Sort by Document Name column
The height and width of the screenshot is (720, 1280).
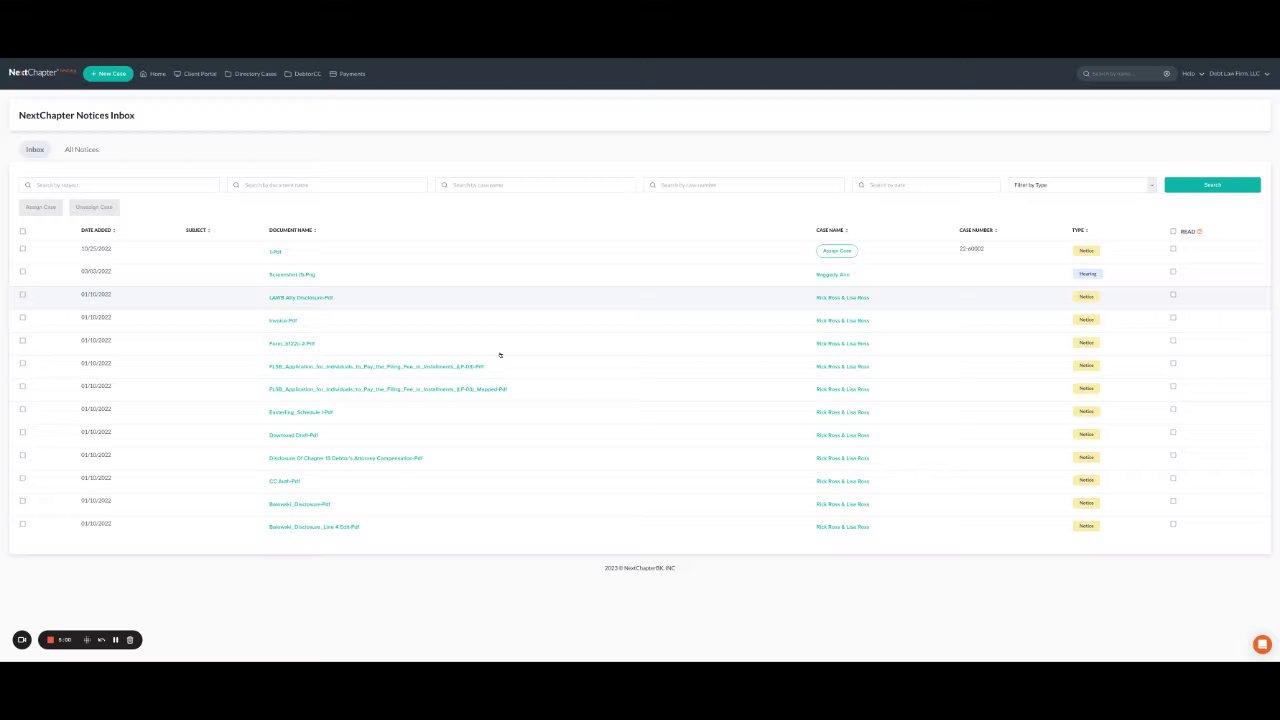click(x=292, y=230)
